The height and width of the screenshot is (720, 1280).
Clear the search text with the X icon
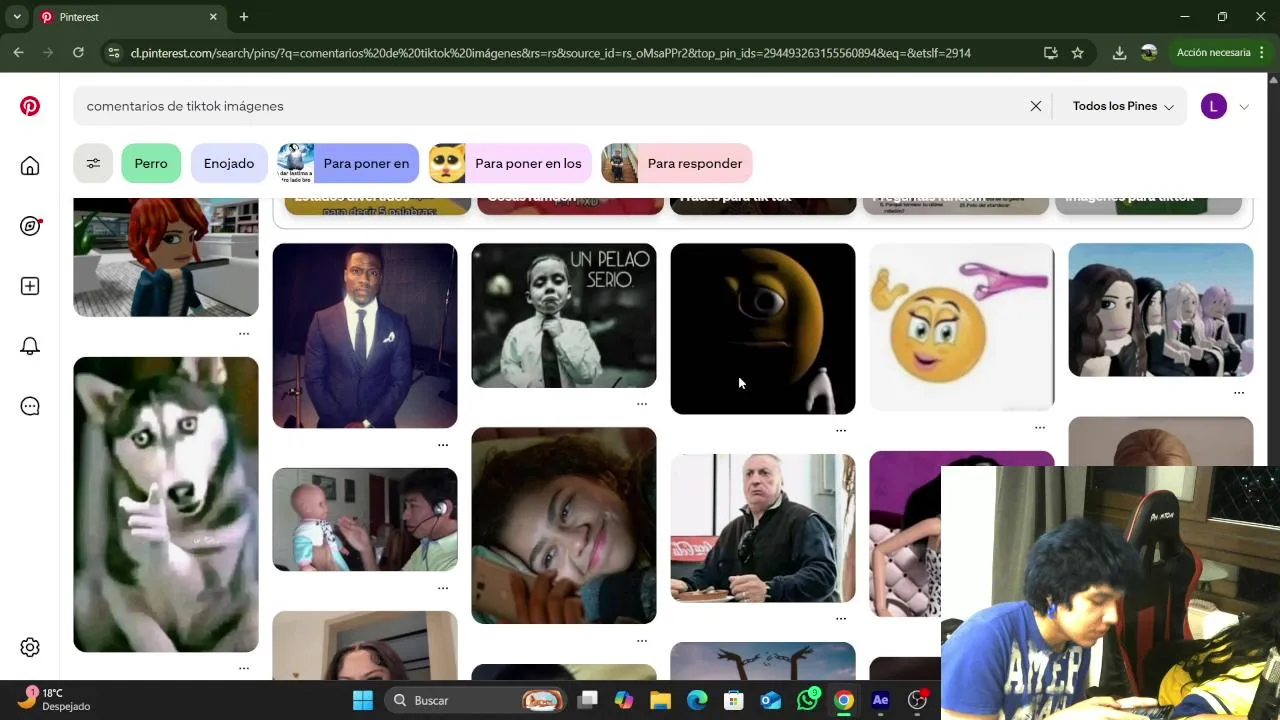pos(1036,106)
